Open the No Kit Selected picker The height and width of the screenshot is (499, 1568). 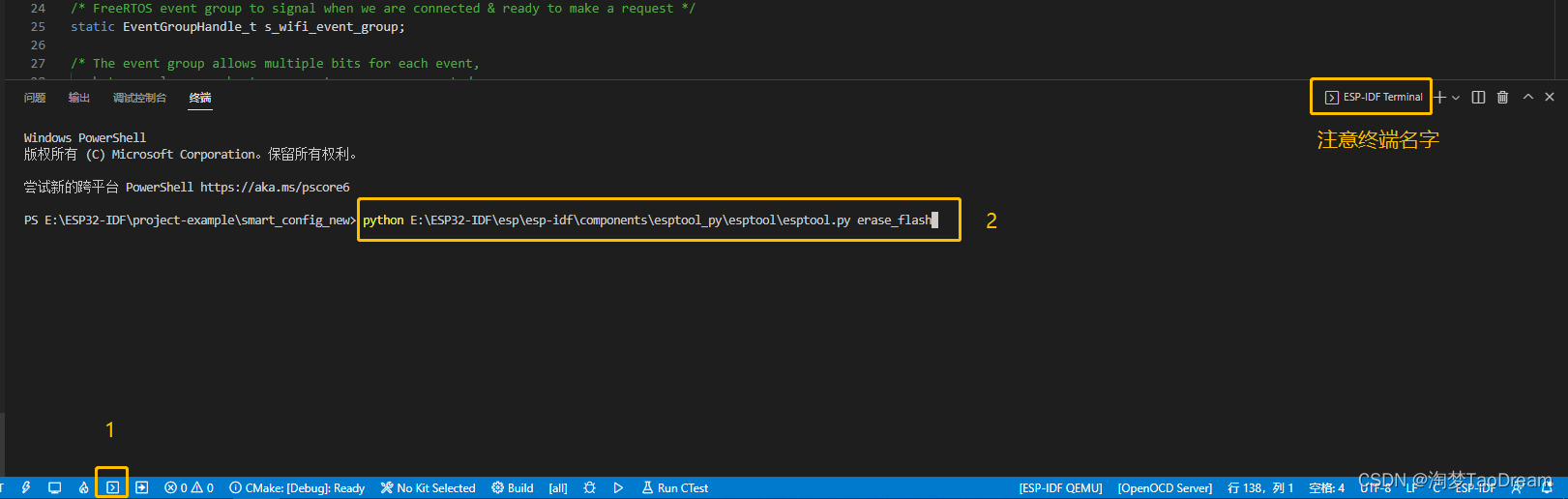tap(428, 487)
